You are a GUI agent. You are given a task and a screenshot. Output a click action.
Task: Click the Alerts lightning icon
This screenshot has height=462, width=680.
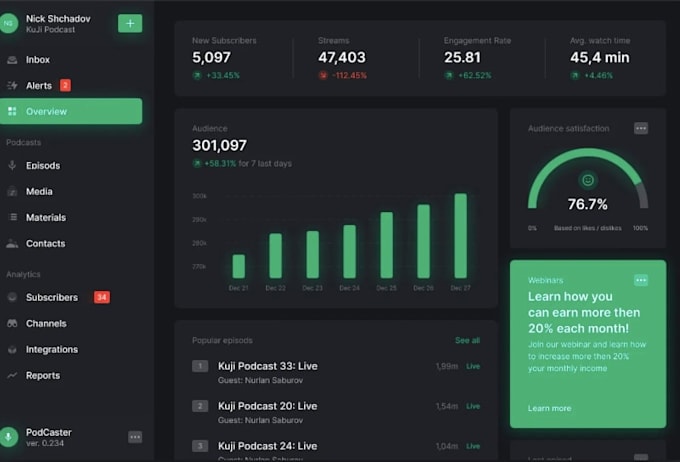pos(12,85)
